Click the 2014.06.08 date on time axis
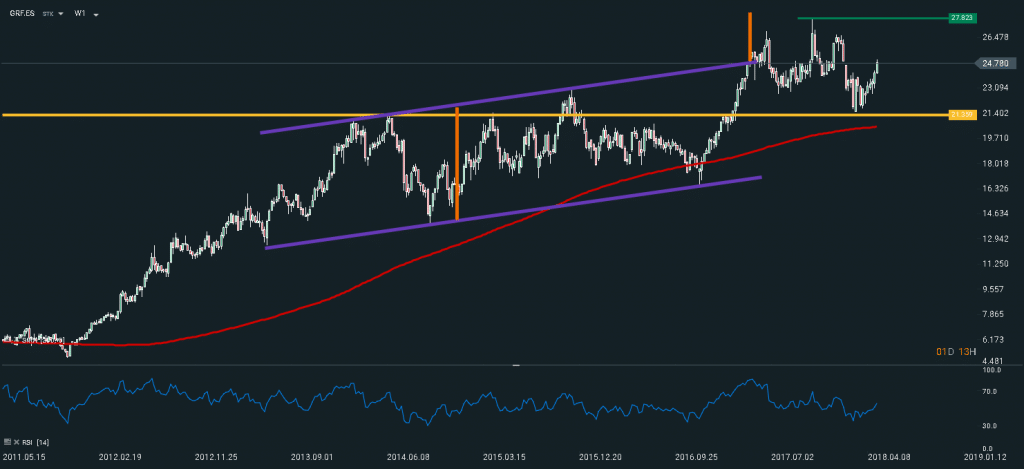This screenshot has width=1024, height=469. pos(407,456)
